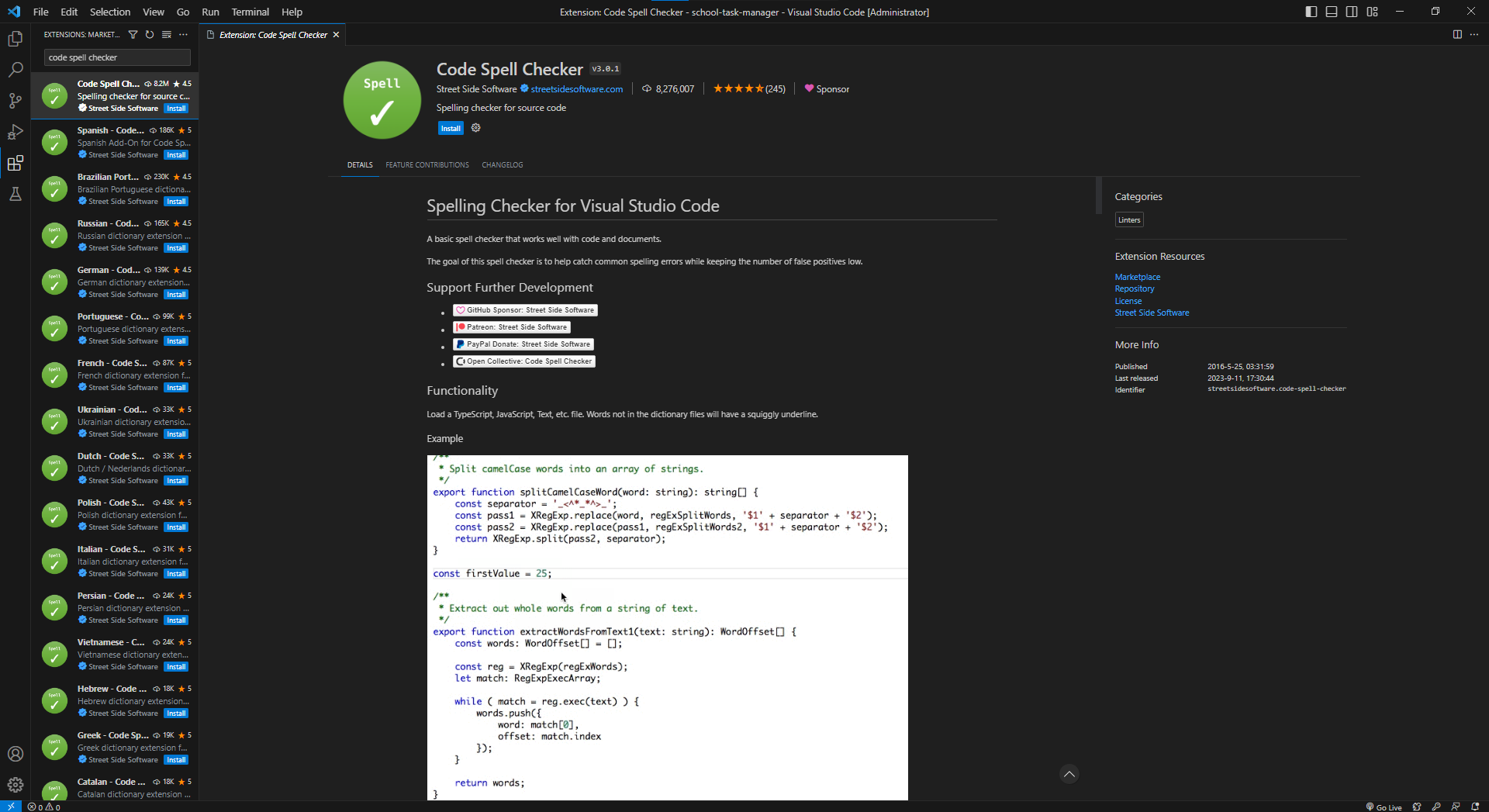Split the editor to the right
The width and height of the screenshot is (1489, 812).
click(1457, 35)
